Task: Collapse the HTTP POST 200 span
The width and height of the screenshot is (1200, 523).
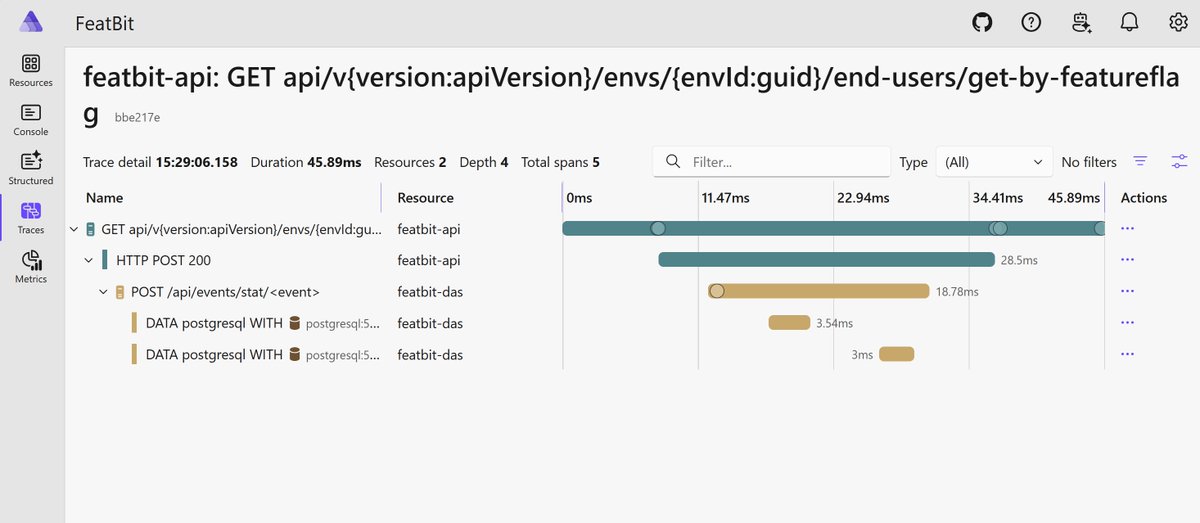Action: (x=89, y=260)
